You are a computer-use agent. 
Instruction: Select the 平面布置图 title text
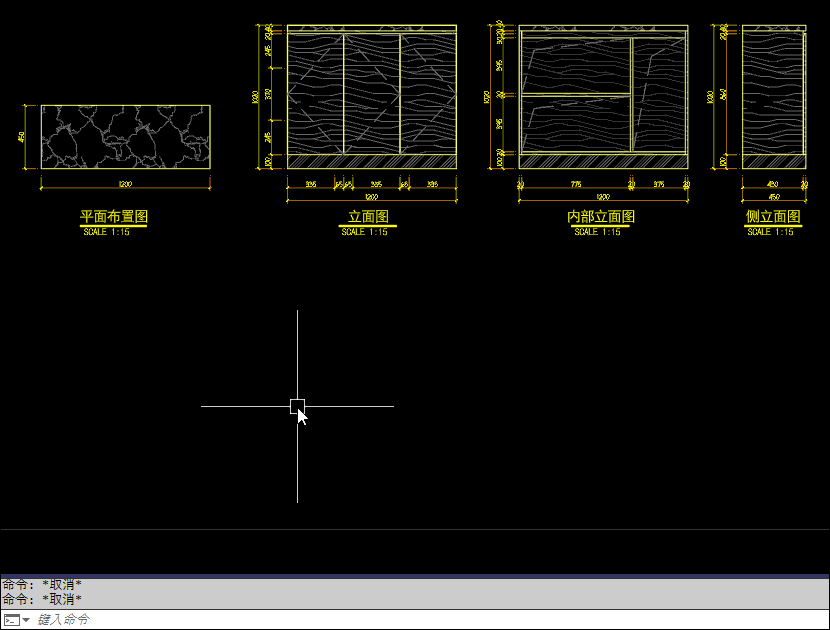(113, 217)
